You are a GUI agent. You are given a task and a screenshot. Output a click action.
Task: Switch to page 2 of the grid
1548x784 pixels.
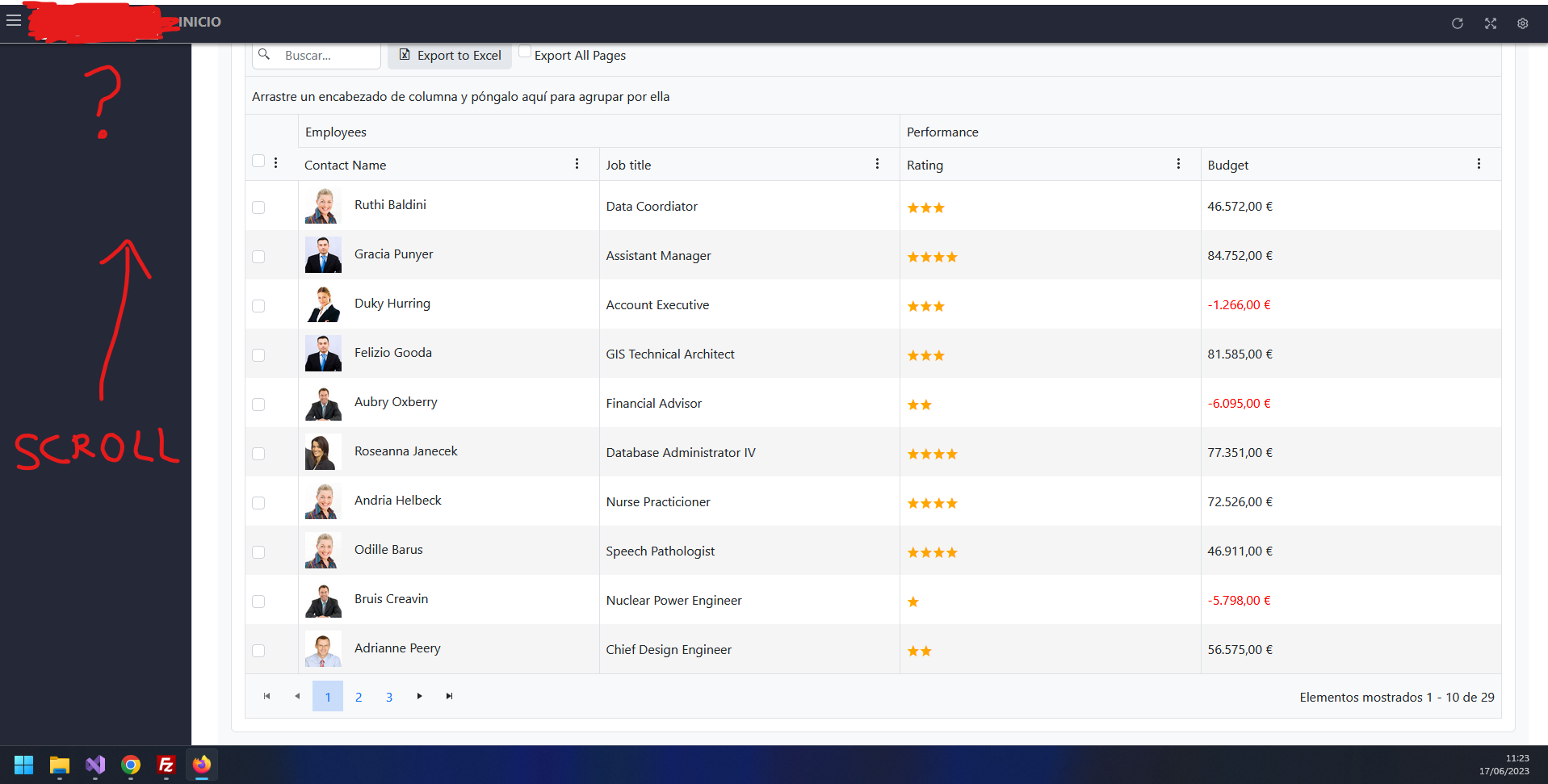coord(359,697)
